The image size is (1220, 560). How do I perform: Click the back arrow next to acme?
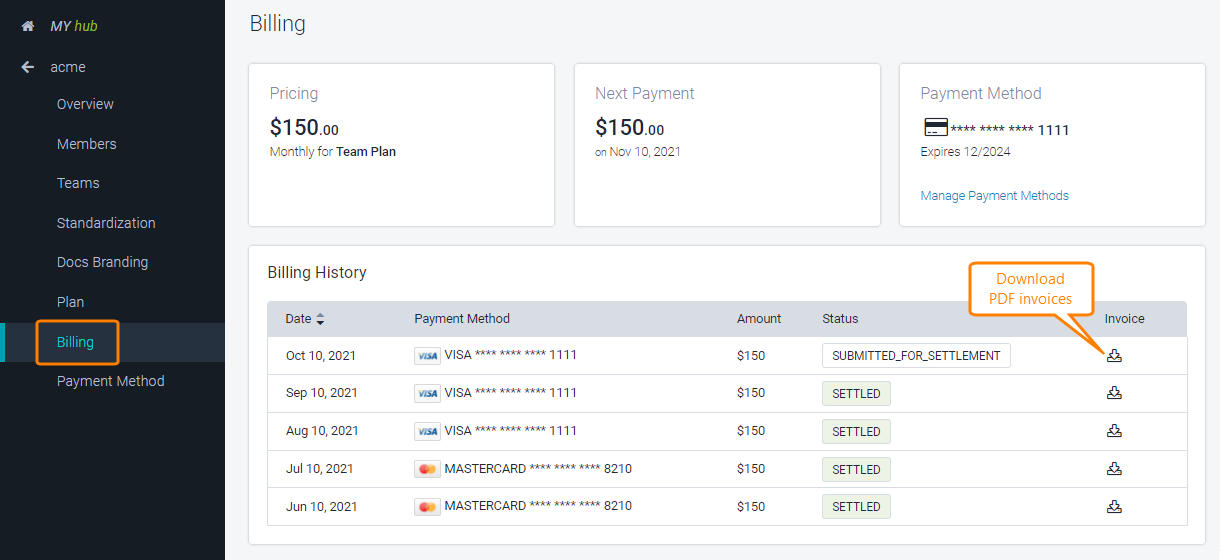(28, 67)
